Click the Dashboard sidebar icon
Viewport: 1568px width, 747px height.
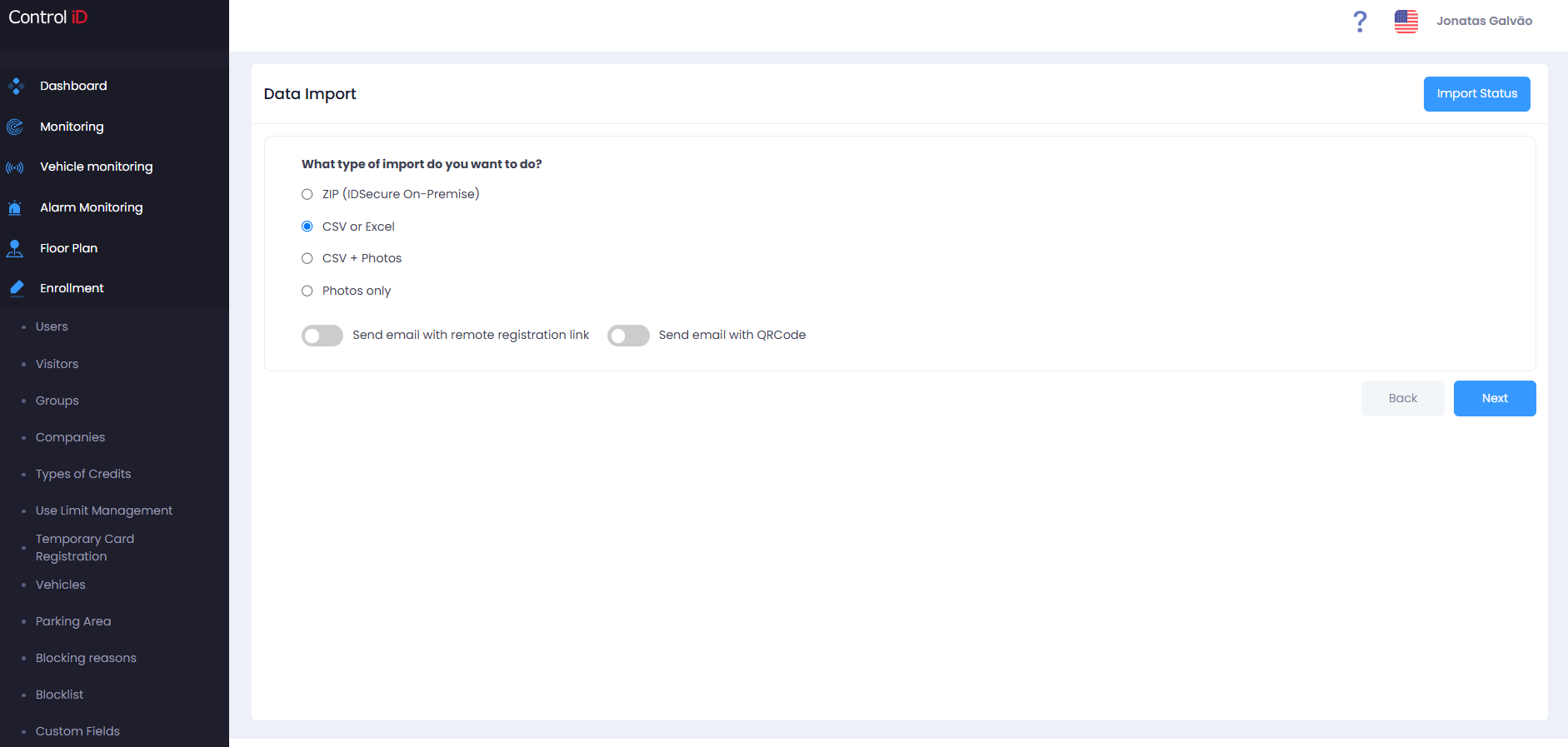(16, 86)
